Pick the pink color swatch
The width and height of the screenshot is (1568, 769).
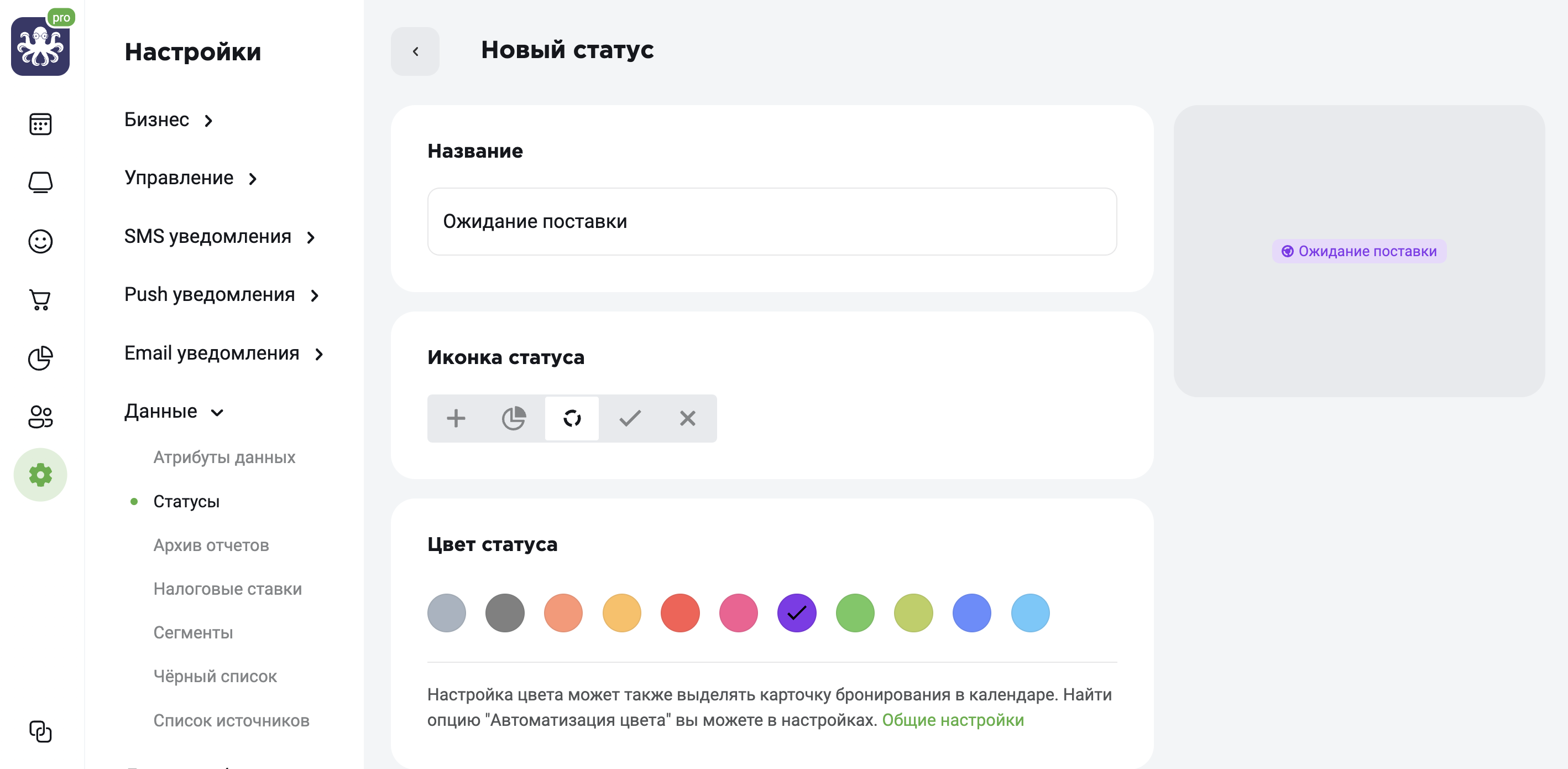(x=738, y=613)
